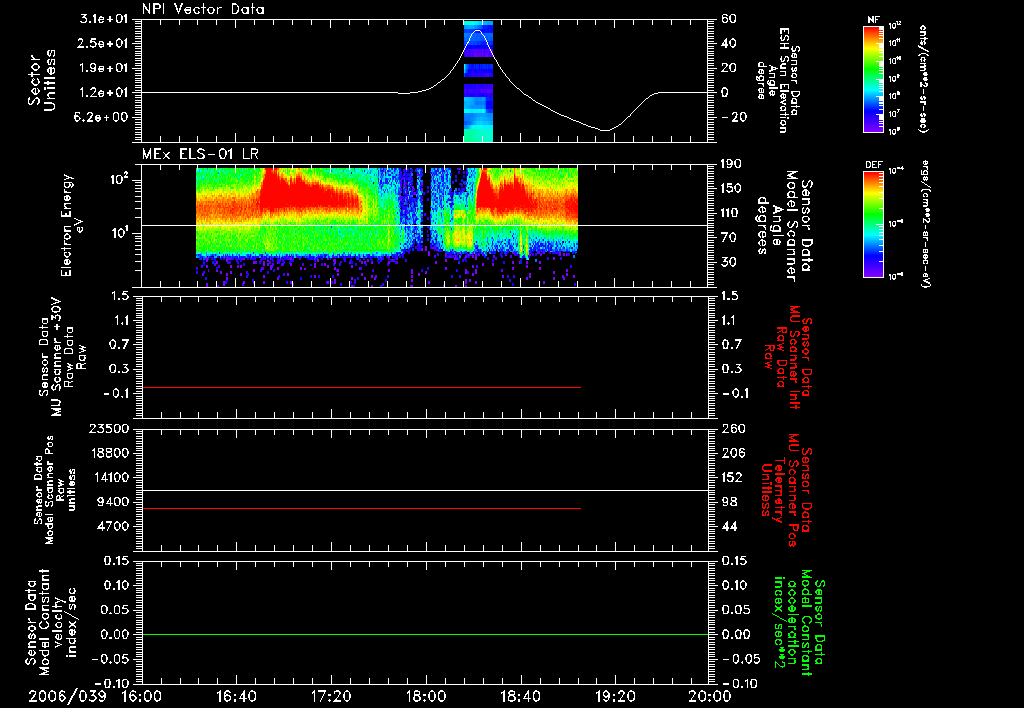The height and width of the screenshot is (708, 1024).
Task: Click the green 'Model Constant acceleration' axis title
Action: [x=799, y=624]
